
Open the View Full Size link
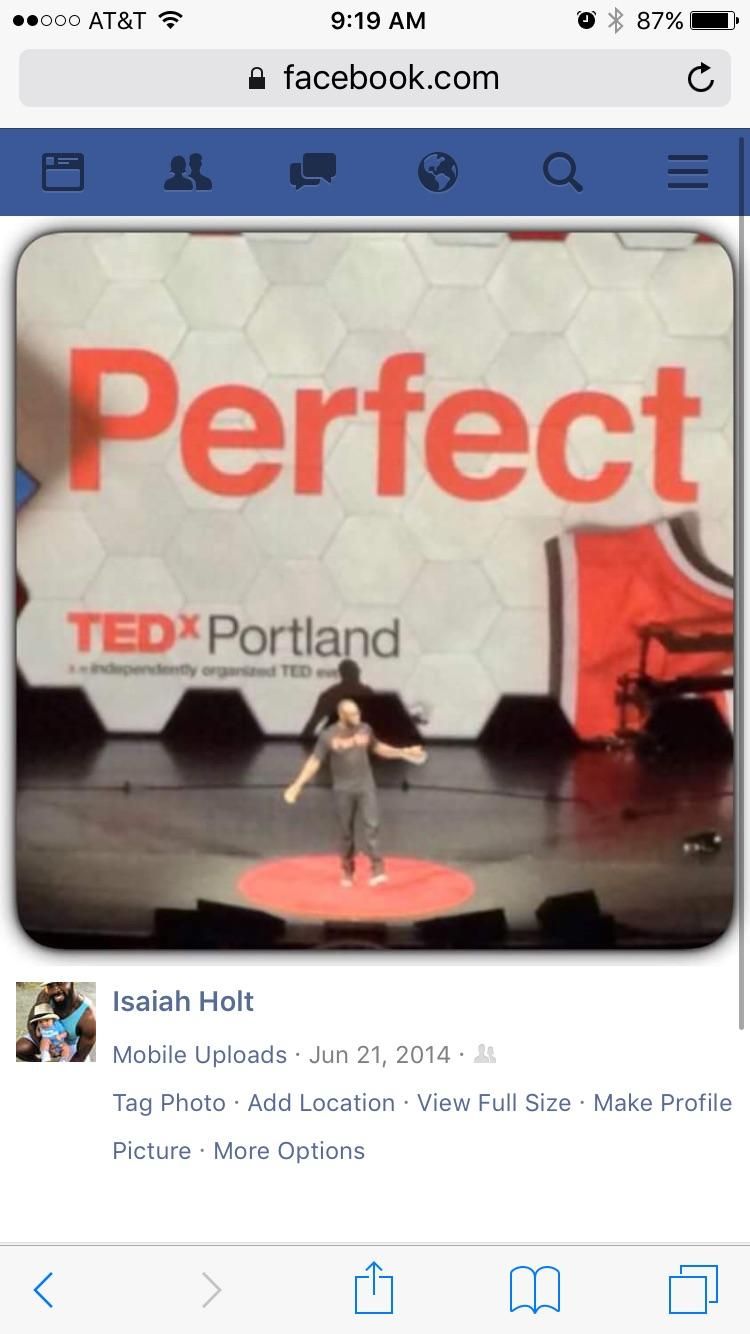494,1103
